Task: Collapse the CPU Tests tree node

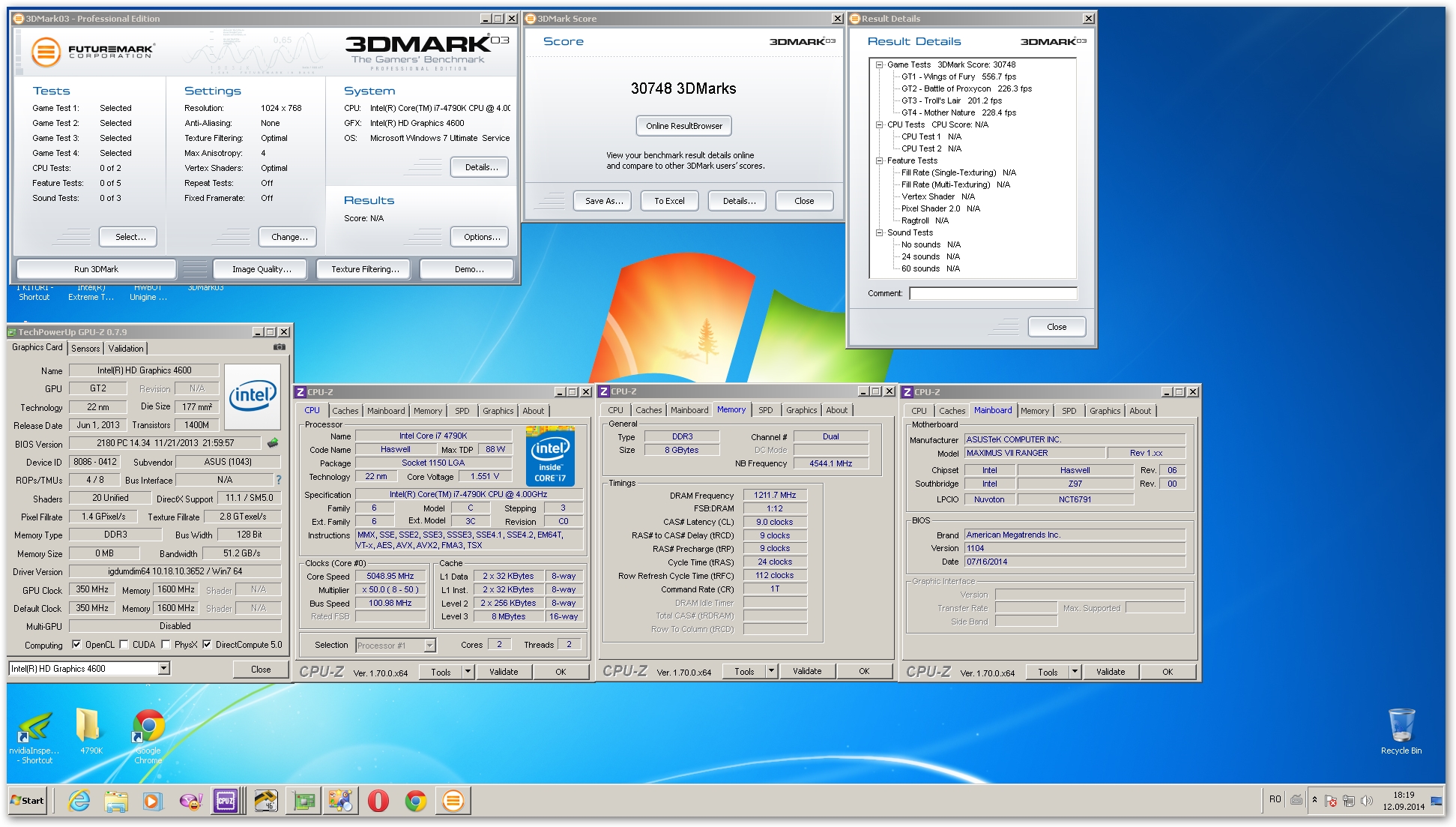Action: 880,124
